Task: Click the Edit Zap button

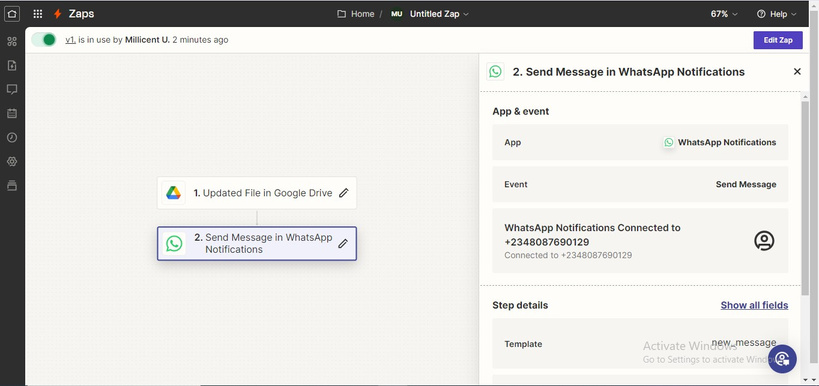Action: tap(778, 40)
